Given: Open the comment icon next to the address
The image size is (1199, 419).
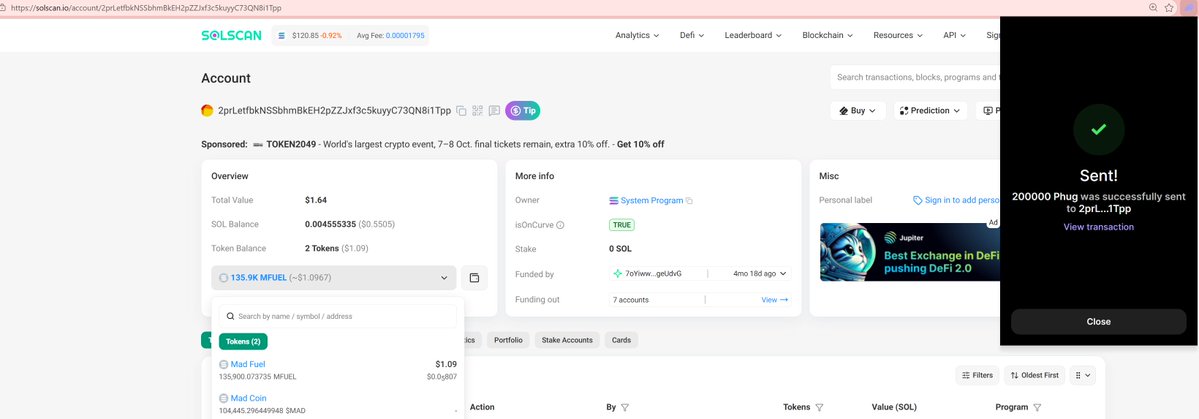Looking at the screenshot, I should click(495, 111).
